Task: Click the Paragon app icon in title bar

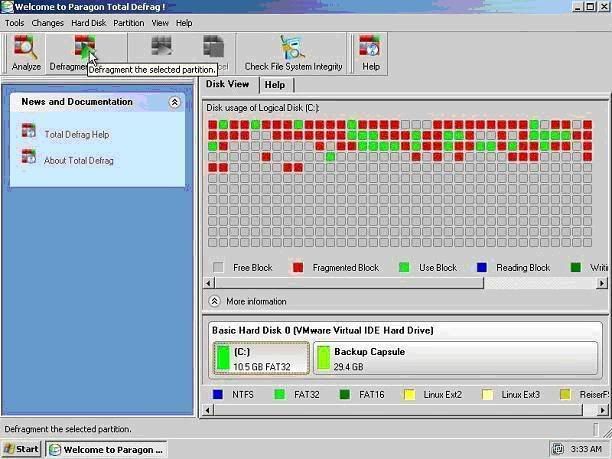Action: coord(7,7)
